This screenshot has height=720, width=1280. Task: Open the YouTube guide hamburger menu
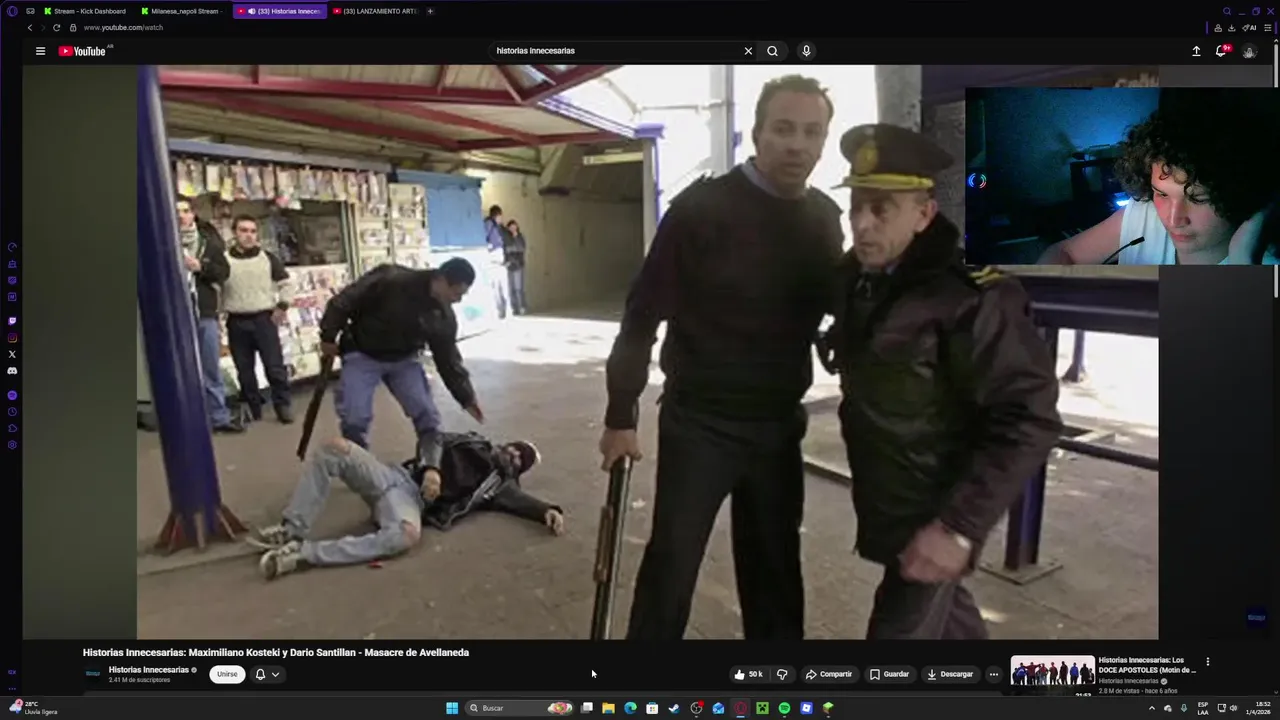tap(40, 51)
